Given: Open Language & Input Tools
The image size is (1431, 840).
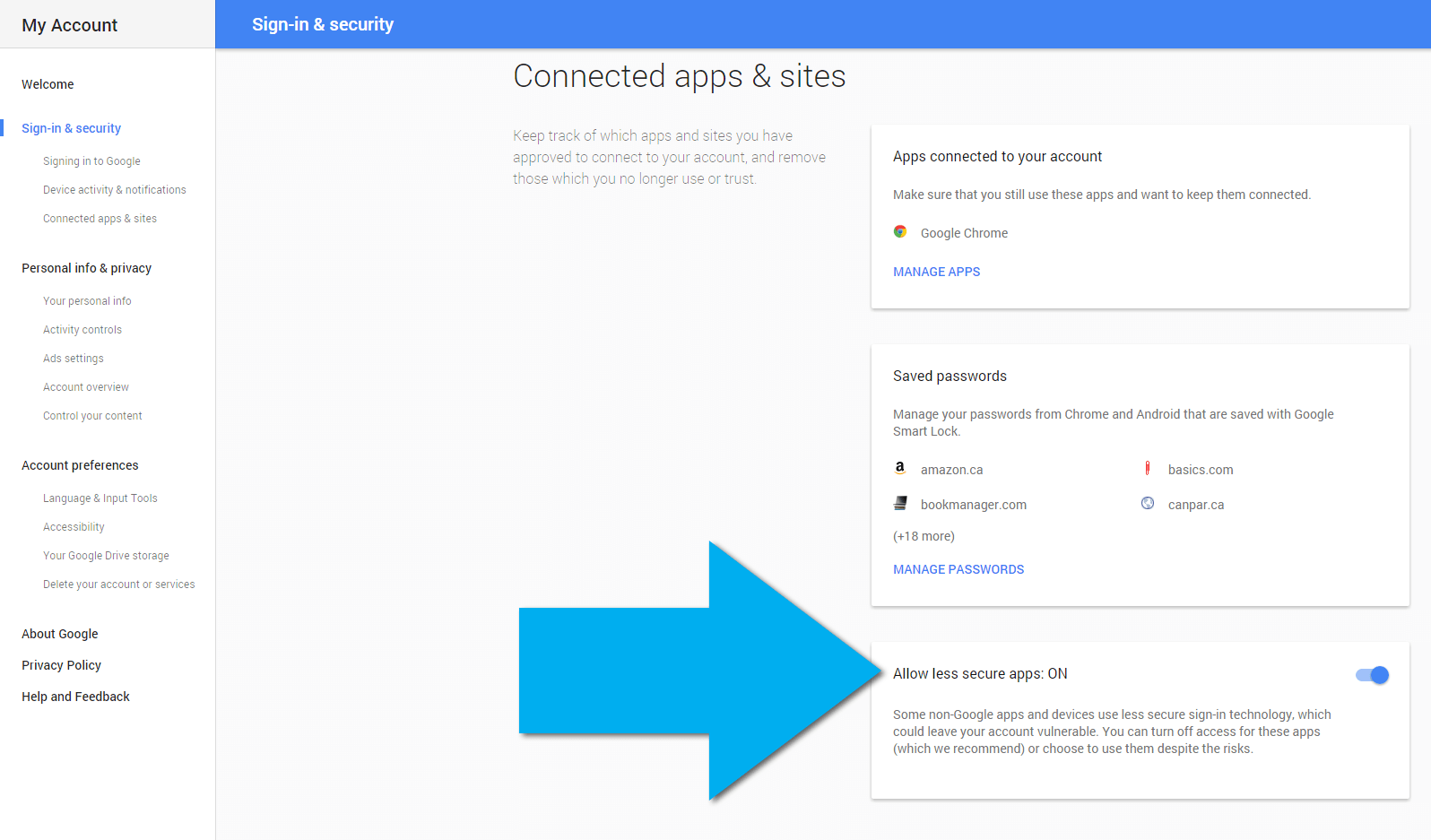Looking at the screenshot, I should tap(100, 498).
